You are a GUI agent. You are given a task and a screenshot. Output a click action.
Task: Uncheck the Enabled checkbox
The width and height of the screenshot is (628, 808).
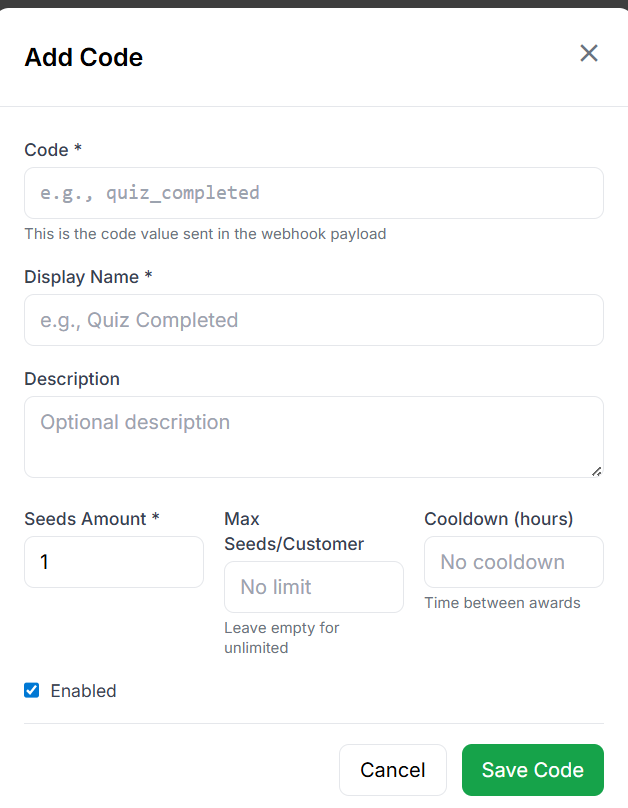point(32,690)
